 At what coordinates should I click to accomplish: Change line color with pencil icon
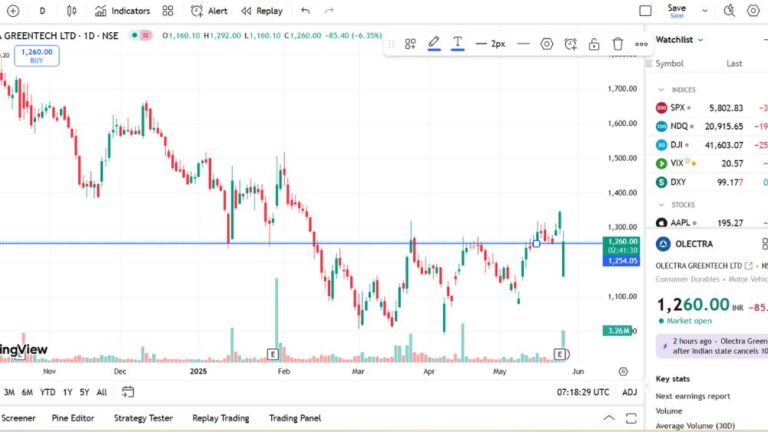click(x=434, y=44)
